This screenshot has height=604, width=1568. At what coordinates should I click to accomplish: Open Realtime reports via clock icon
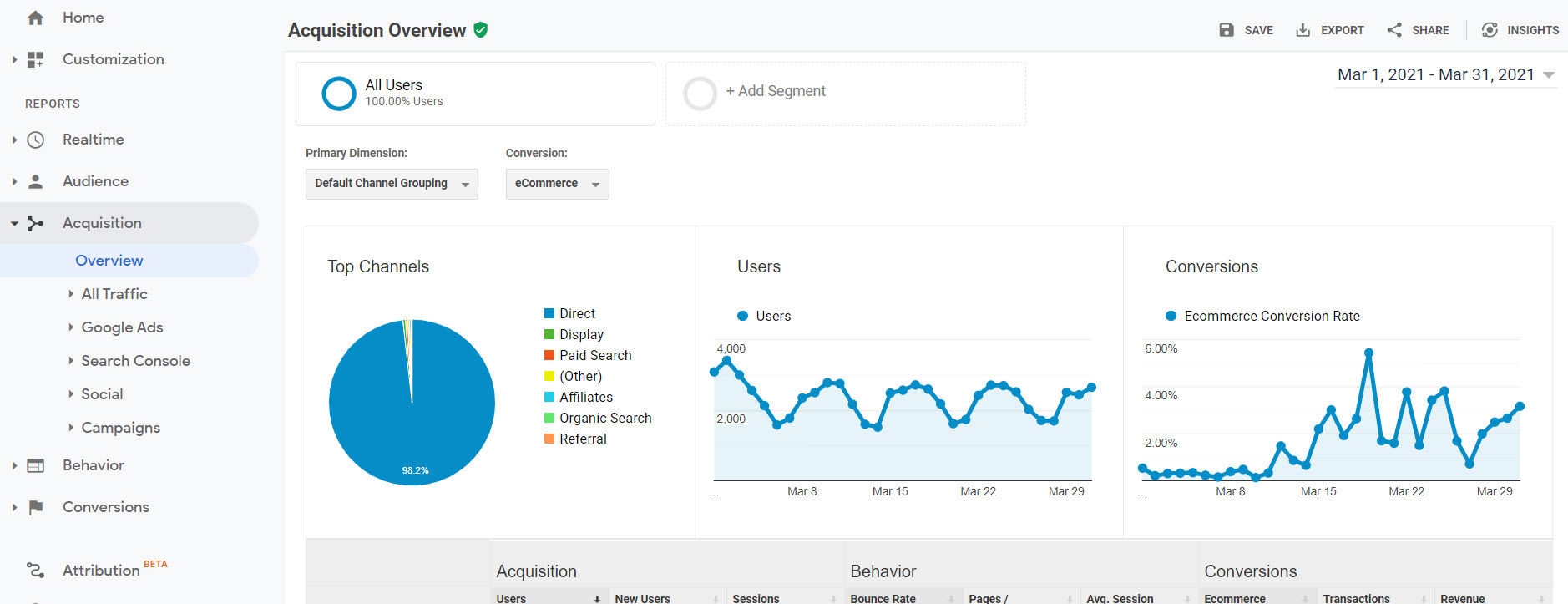click(x=35, y=140)
